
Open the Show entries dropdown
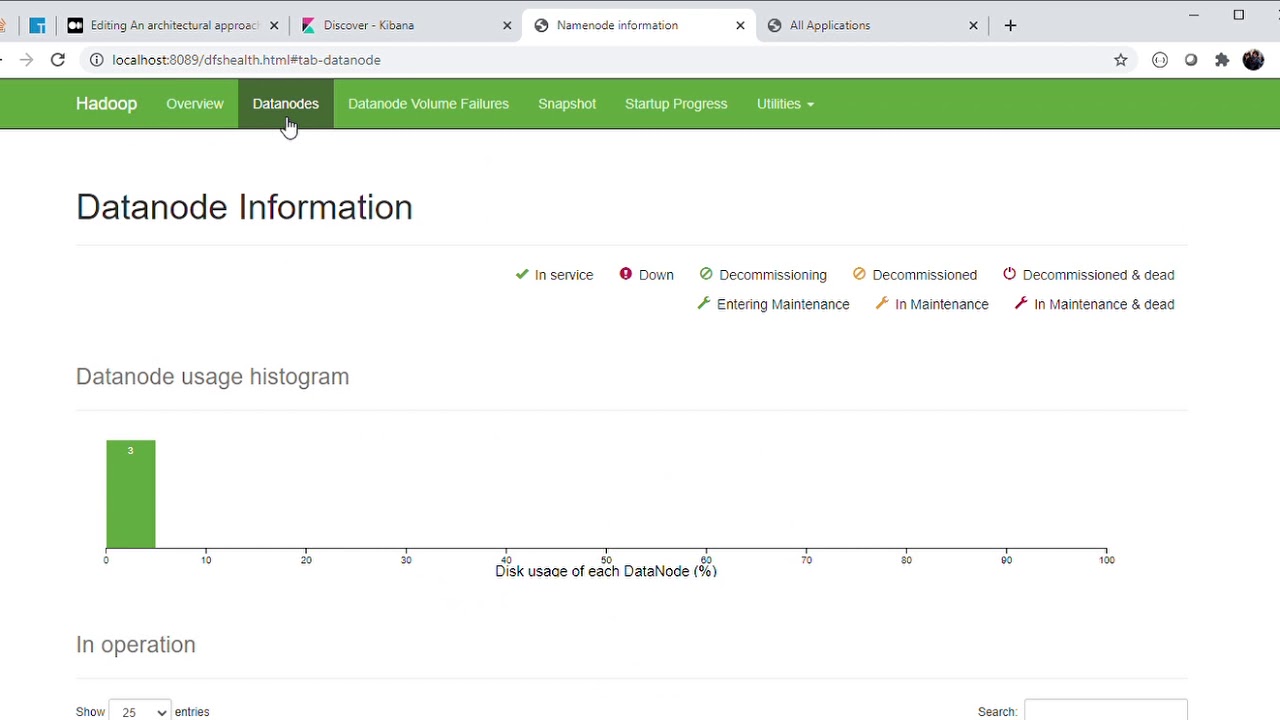[x=139, y=711]
